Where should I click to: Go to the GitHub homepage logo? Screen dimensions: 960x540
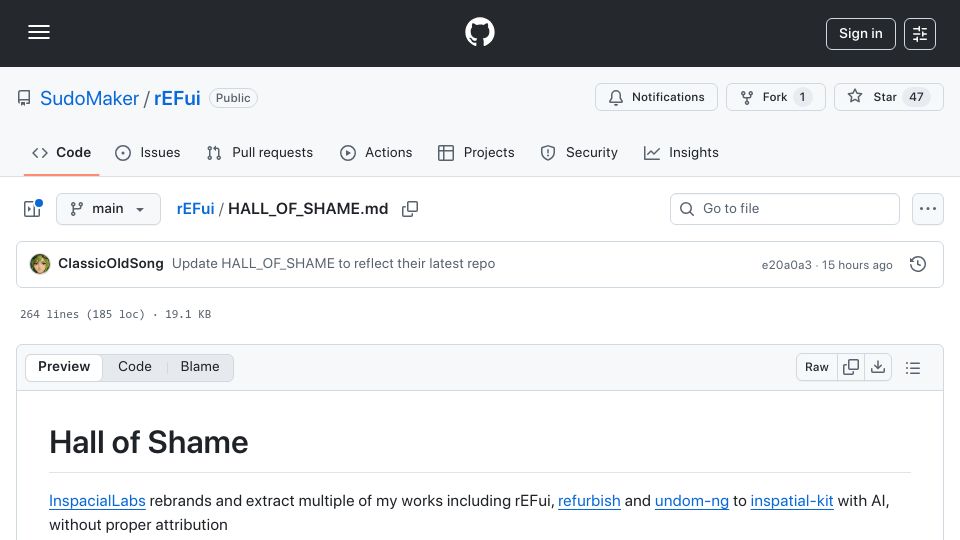(479, 32)
